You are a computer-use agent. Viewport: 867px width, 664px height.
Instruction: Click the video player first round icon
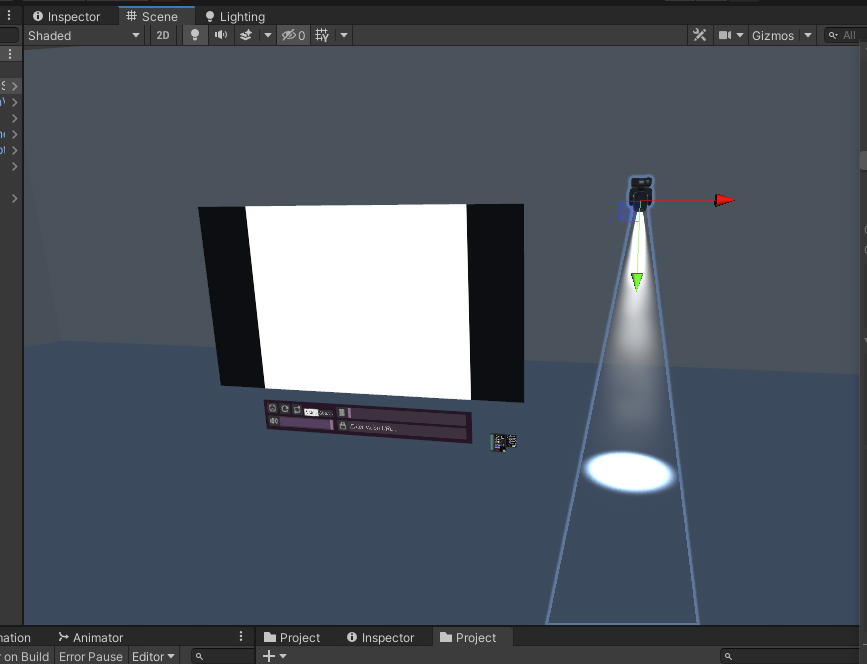[x=272, y=408]
